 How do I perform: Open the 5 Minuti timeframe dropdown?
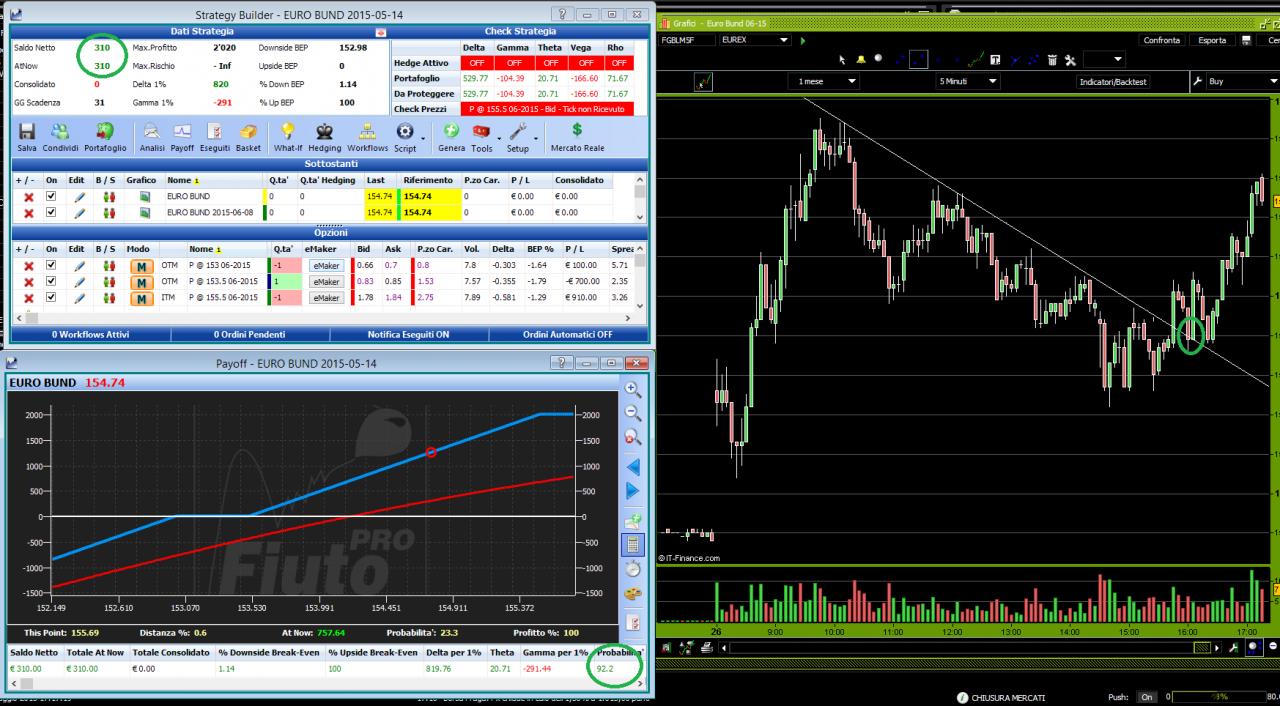[967, 81]
